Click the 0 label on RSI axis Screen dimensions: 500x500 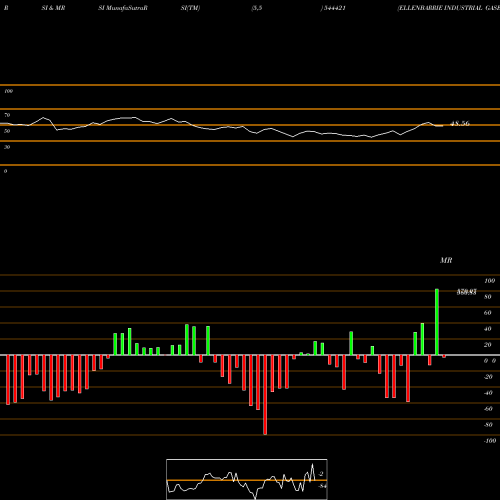5,171
